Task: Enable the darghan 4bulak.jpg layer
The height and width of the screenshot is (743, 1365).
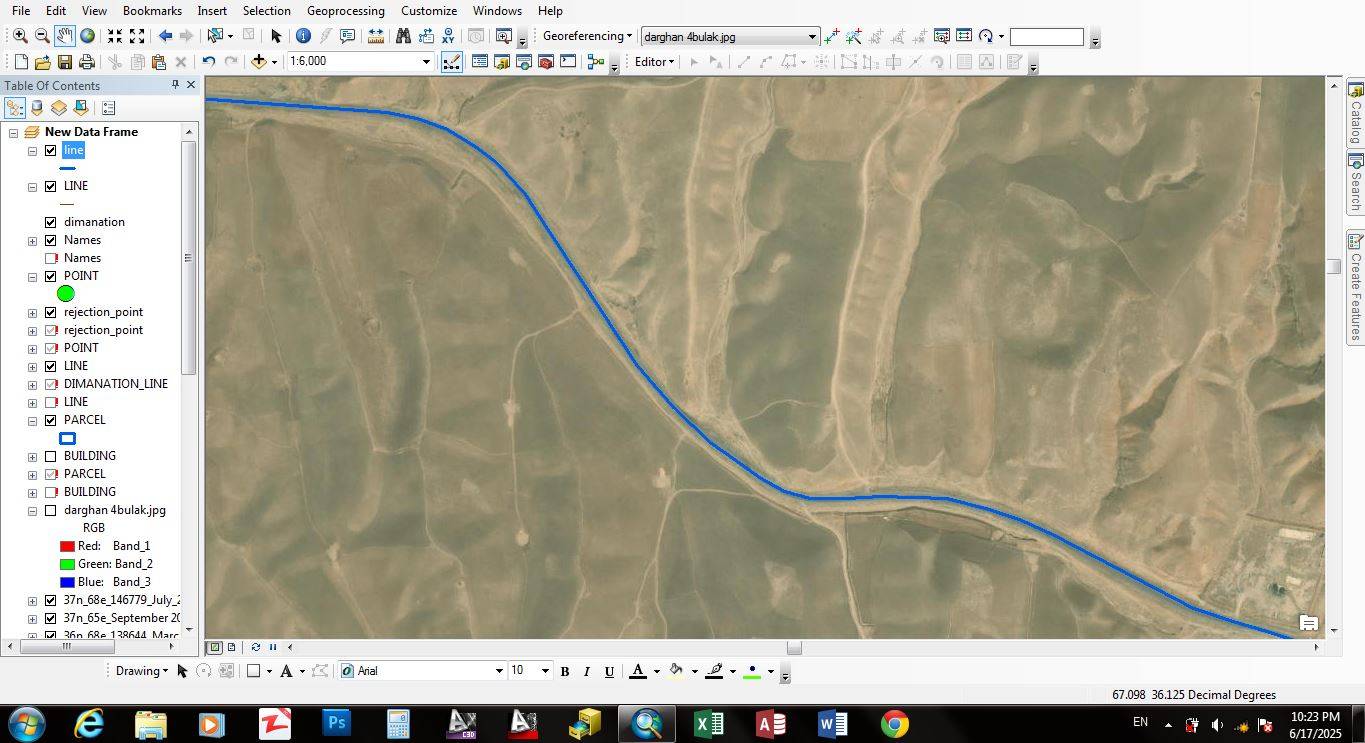Action: (x=51, y=510)
